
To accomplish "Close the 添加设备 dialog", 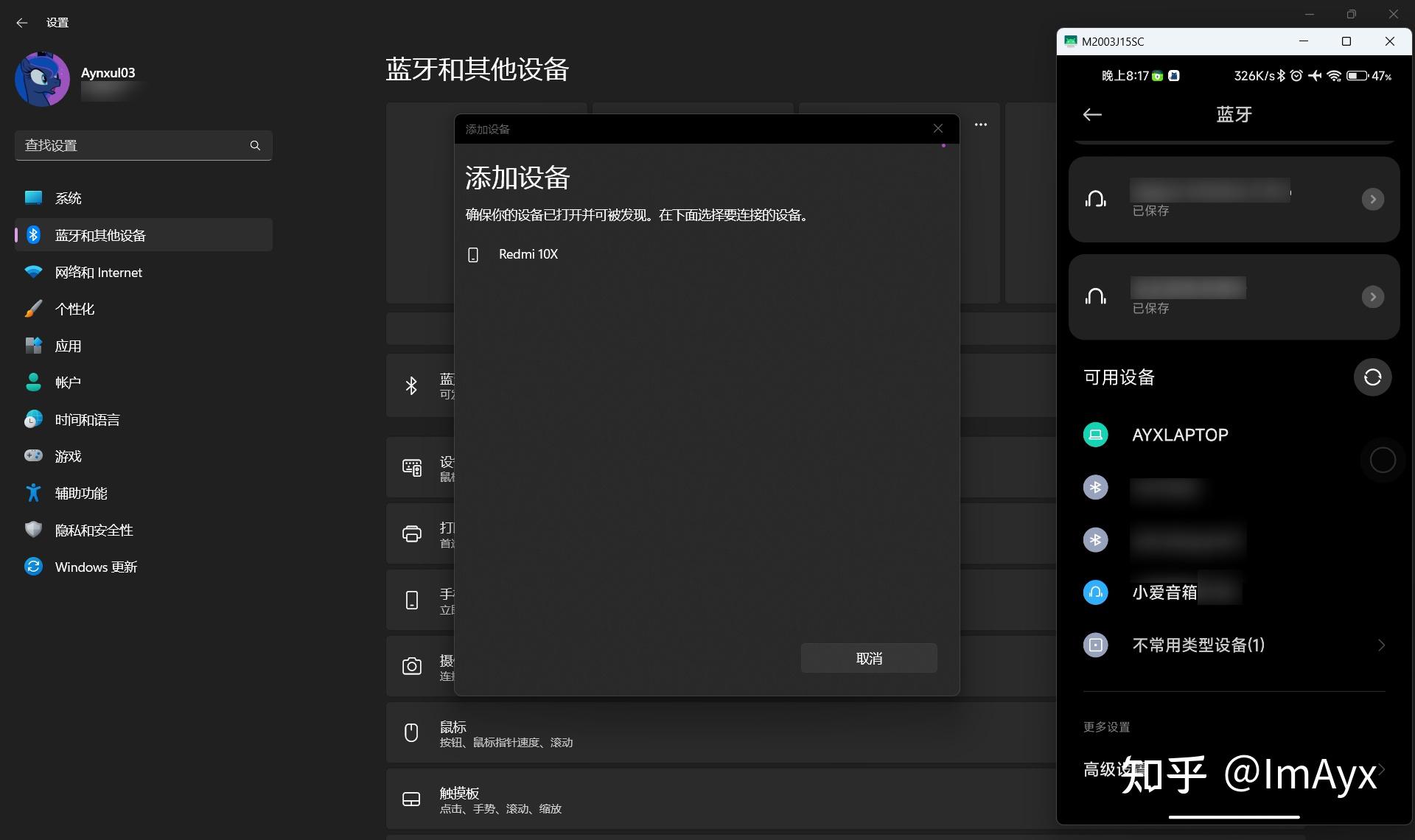I will click(x=938, y=128).
